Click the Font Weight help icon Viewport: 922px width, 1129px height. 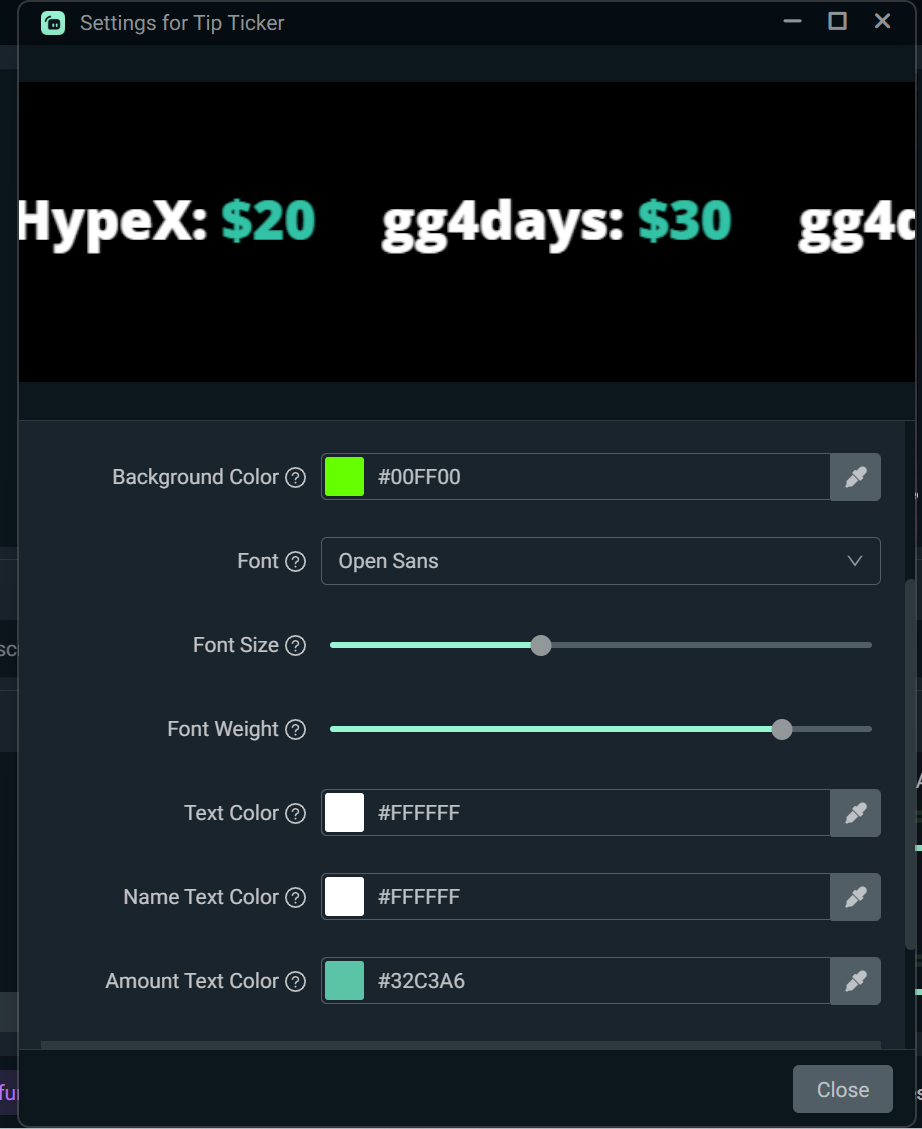tap(295, 730)
